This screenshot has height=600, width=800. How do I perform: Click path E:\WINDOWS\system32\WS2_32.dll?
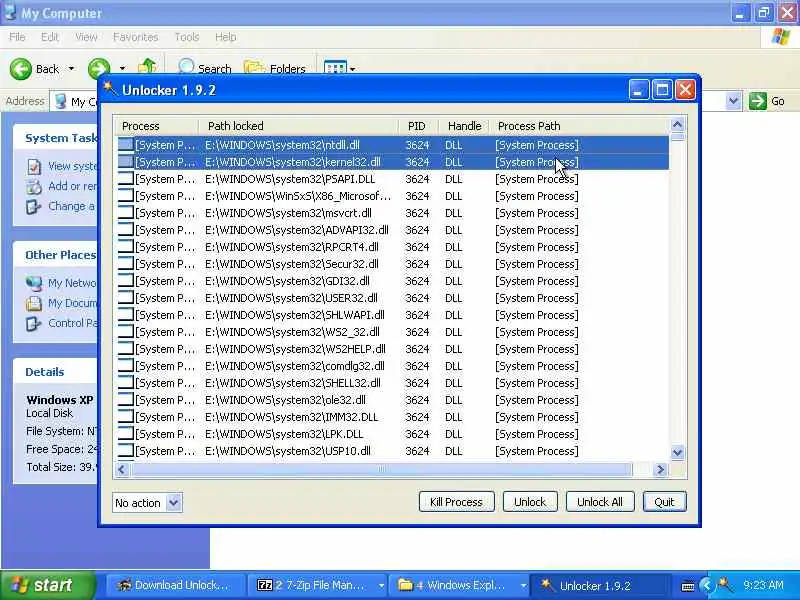292,332
